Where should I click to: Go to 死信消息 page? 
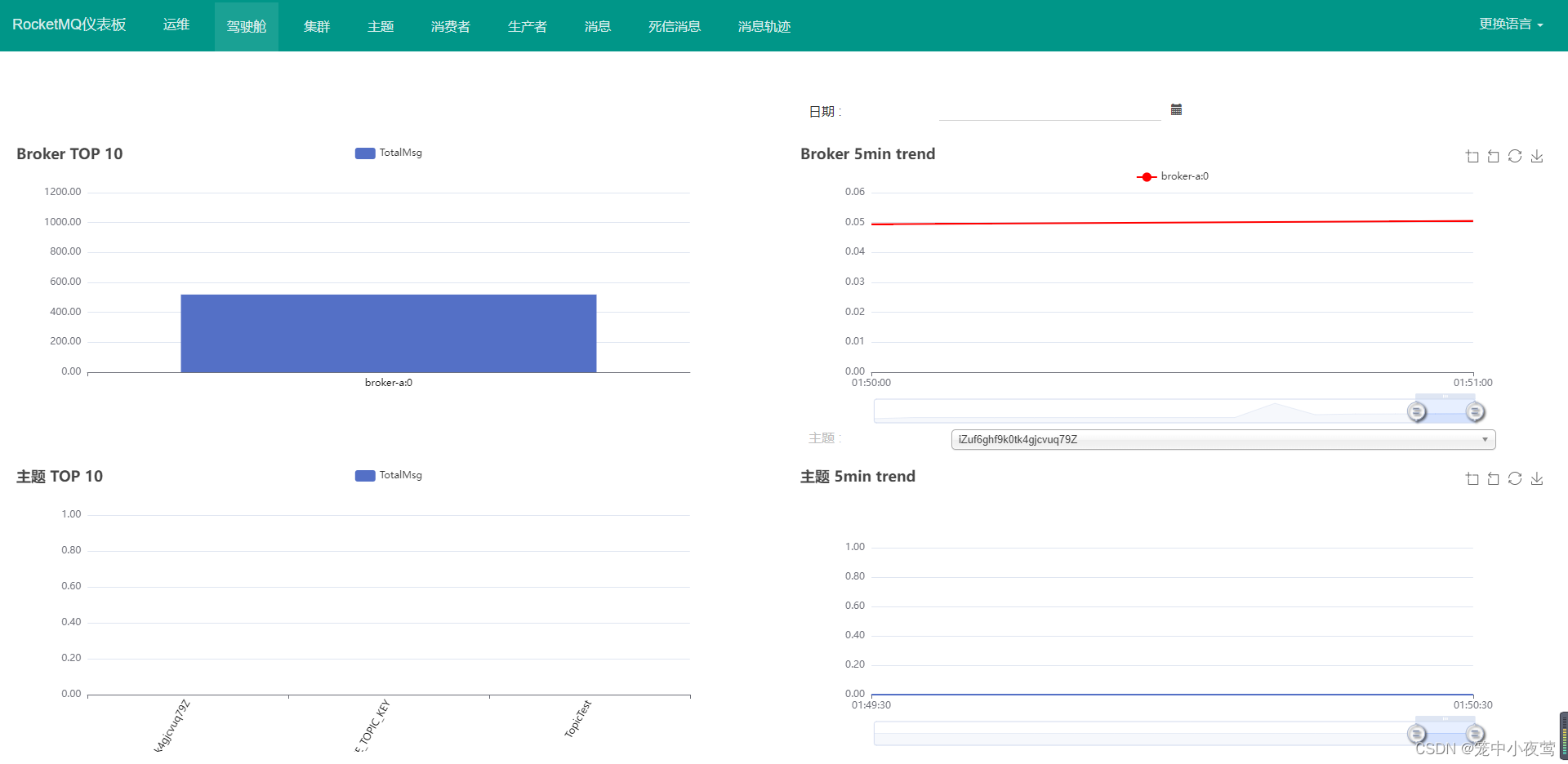(x=674, y=26)
